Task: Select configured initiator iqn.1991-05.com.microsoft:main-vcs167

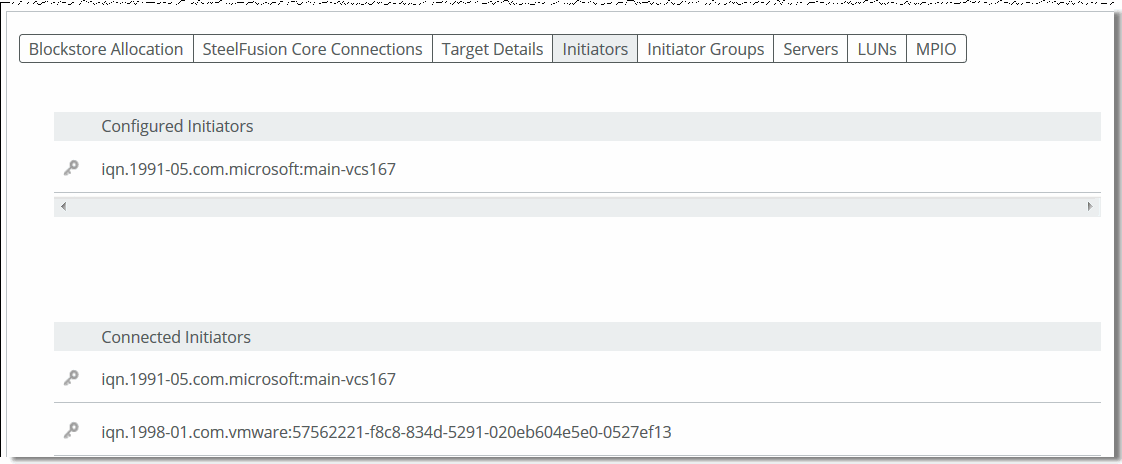Action: coord(248,169)
